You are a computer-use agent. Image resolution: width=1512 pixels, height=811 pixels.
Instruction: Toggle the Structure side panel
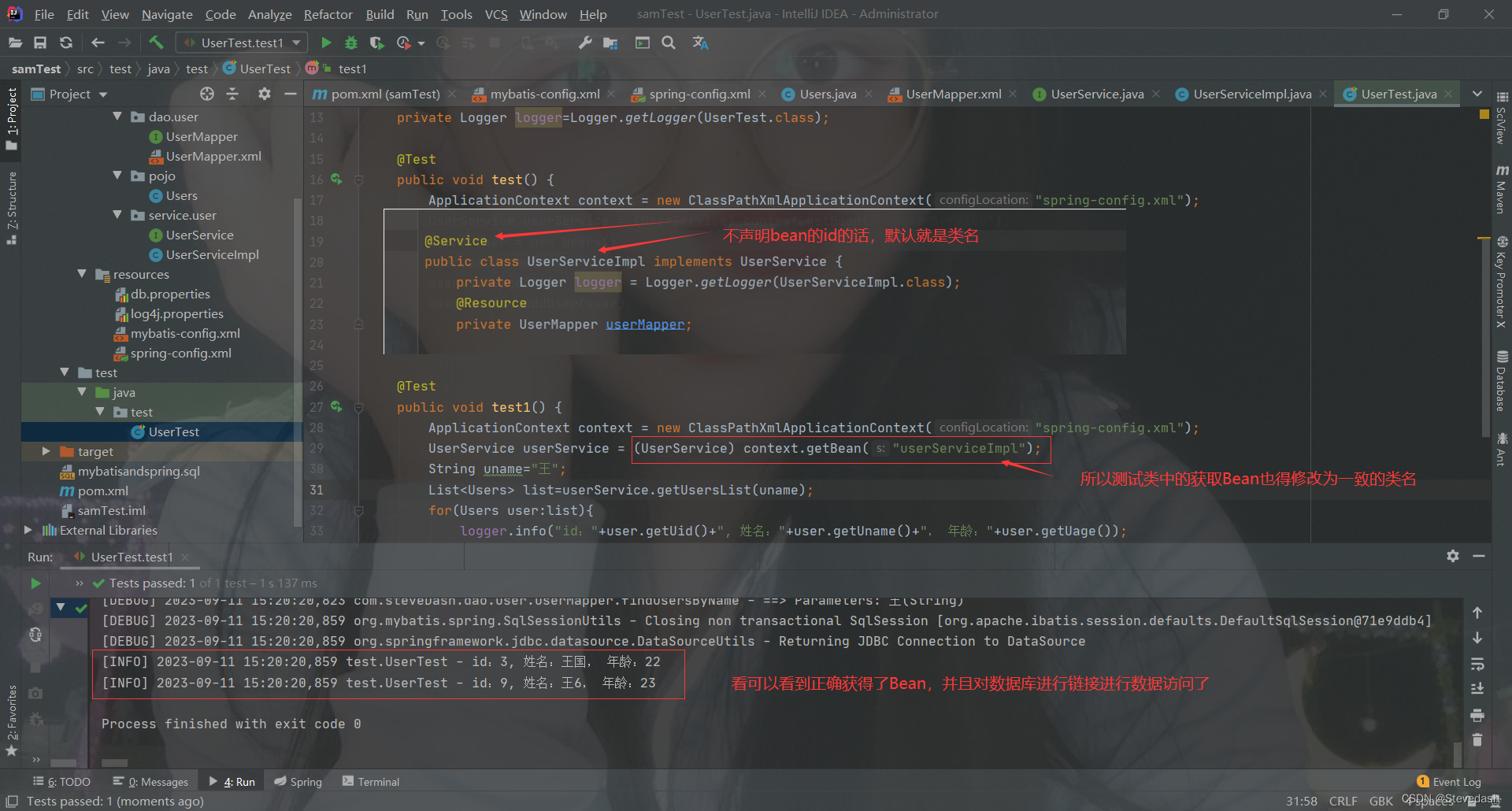coord(11,208)
